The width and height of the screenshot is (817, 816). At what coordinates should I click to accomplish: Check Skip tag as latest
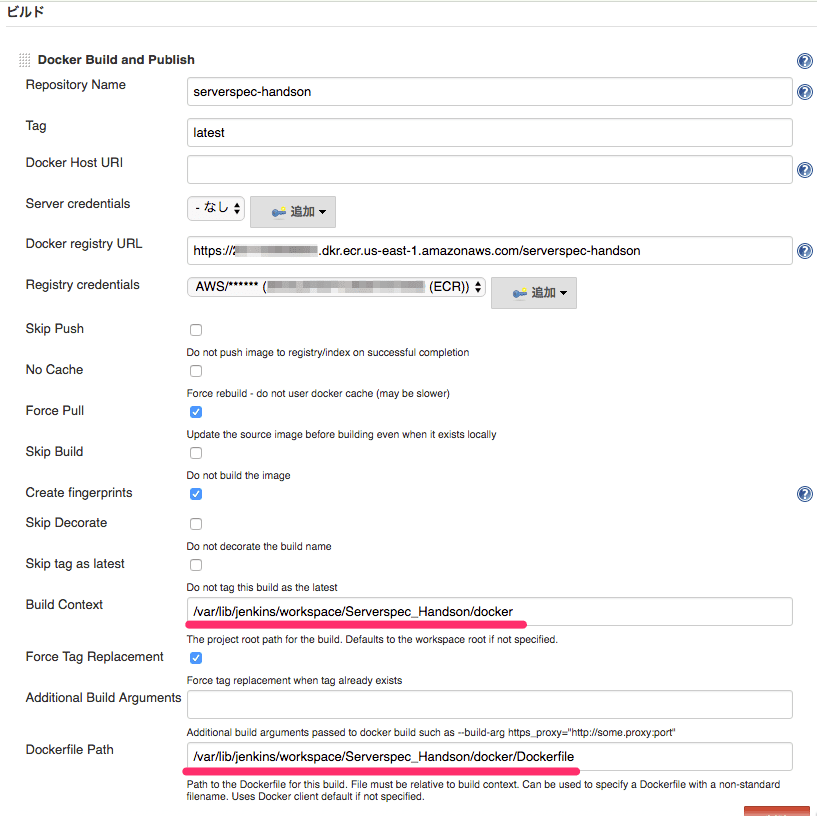coord(196,564)
